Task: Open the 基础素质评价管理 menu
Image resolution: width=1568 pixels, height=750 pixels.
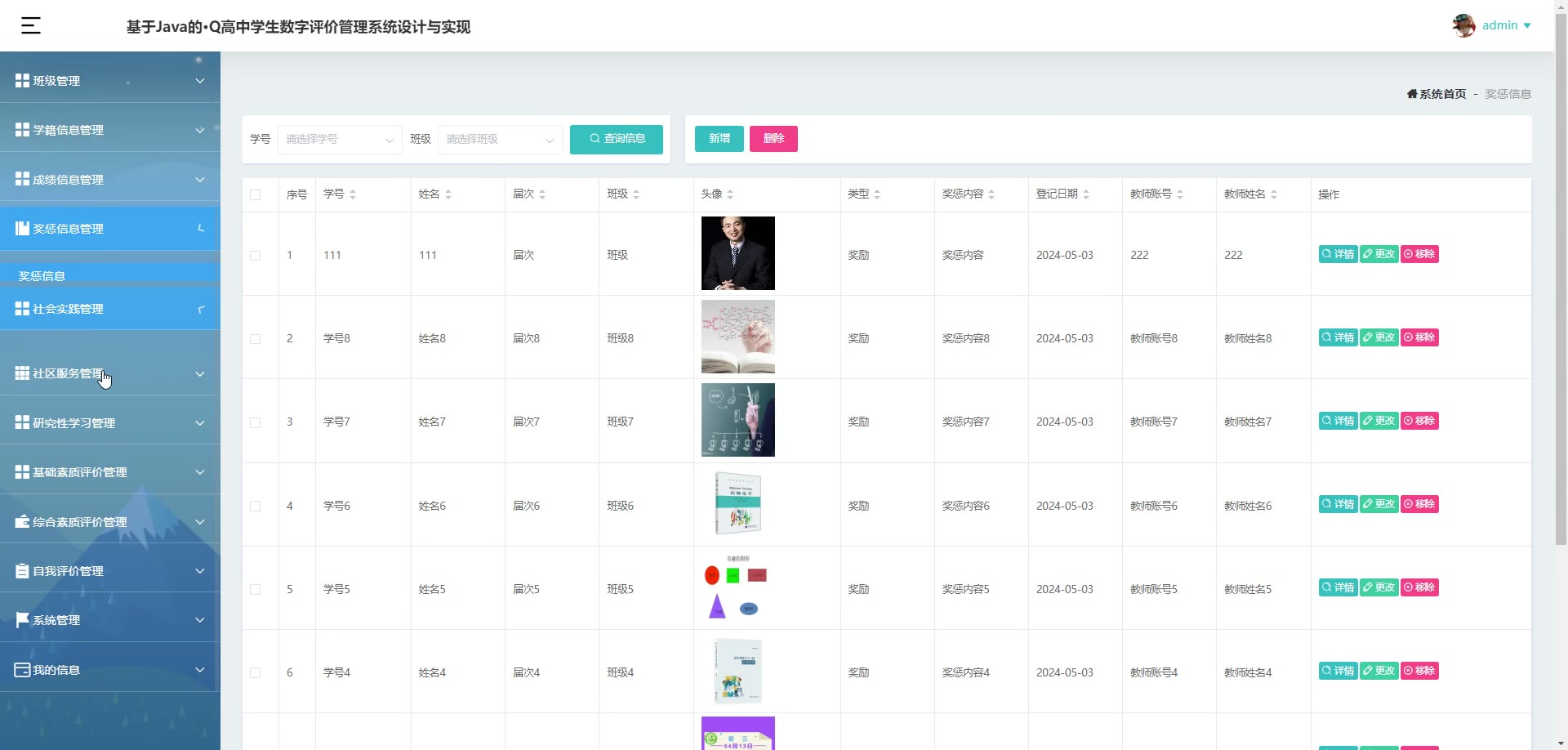Action: (x=110, y=472)
